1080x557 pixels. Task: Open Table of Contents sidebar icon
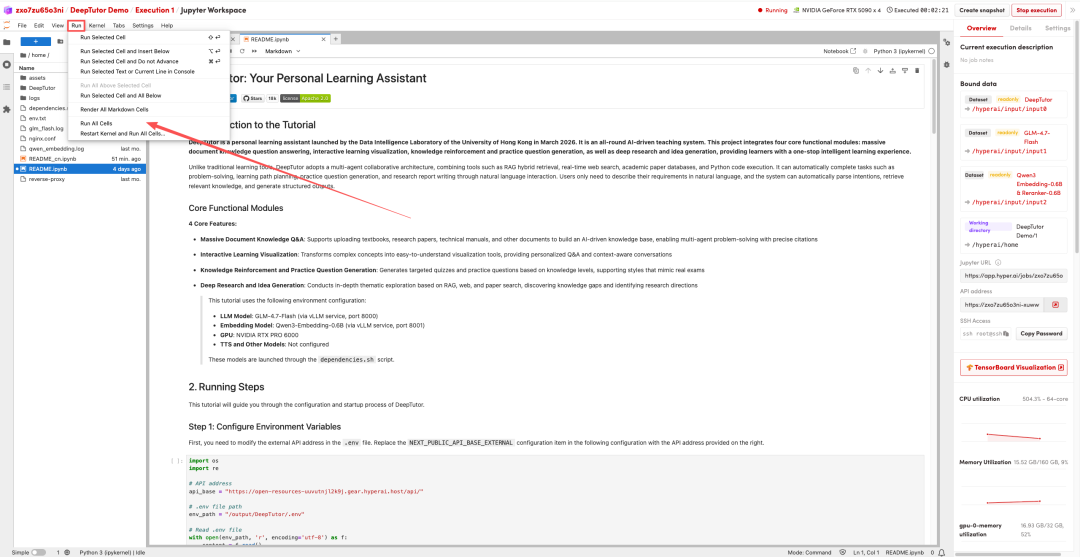(x=7, y=87)
